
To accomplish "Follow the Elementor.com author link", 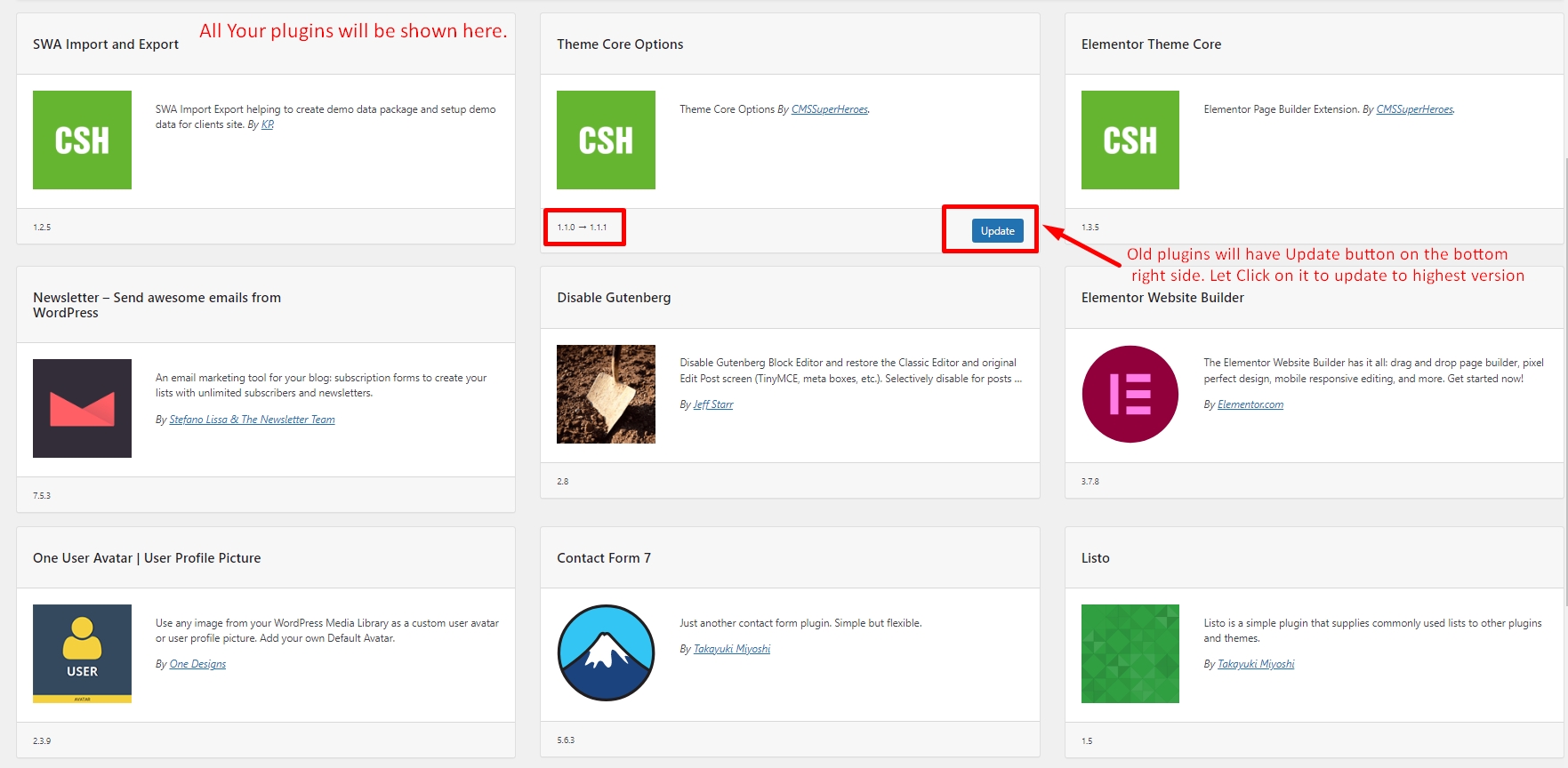I will pyautogui.click(x=1250, y=404).
